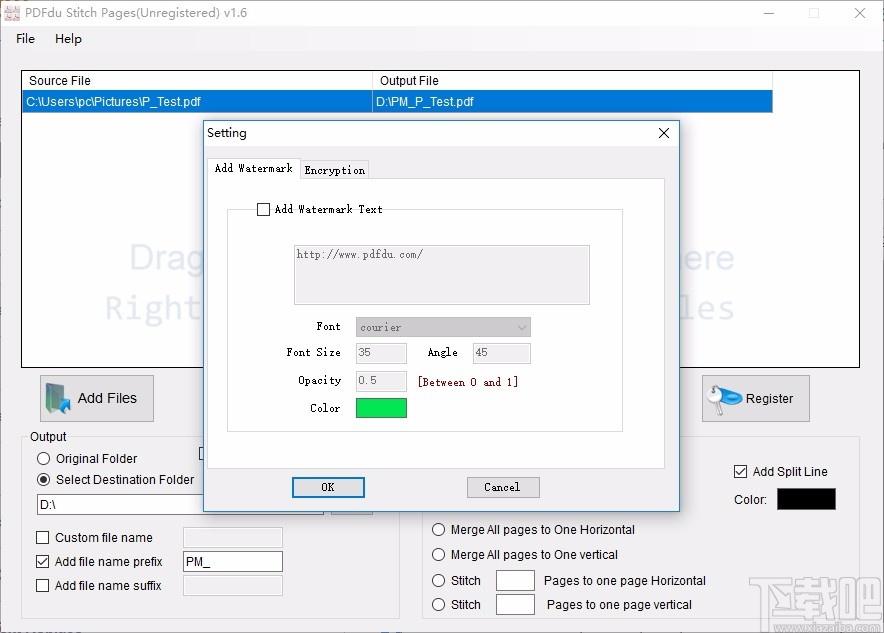Confirm the Setting dialog with OK

coord(328,488)
